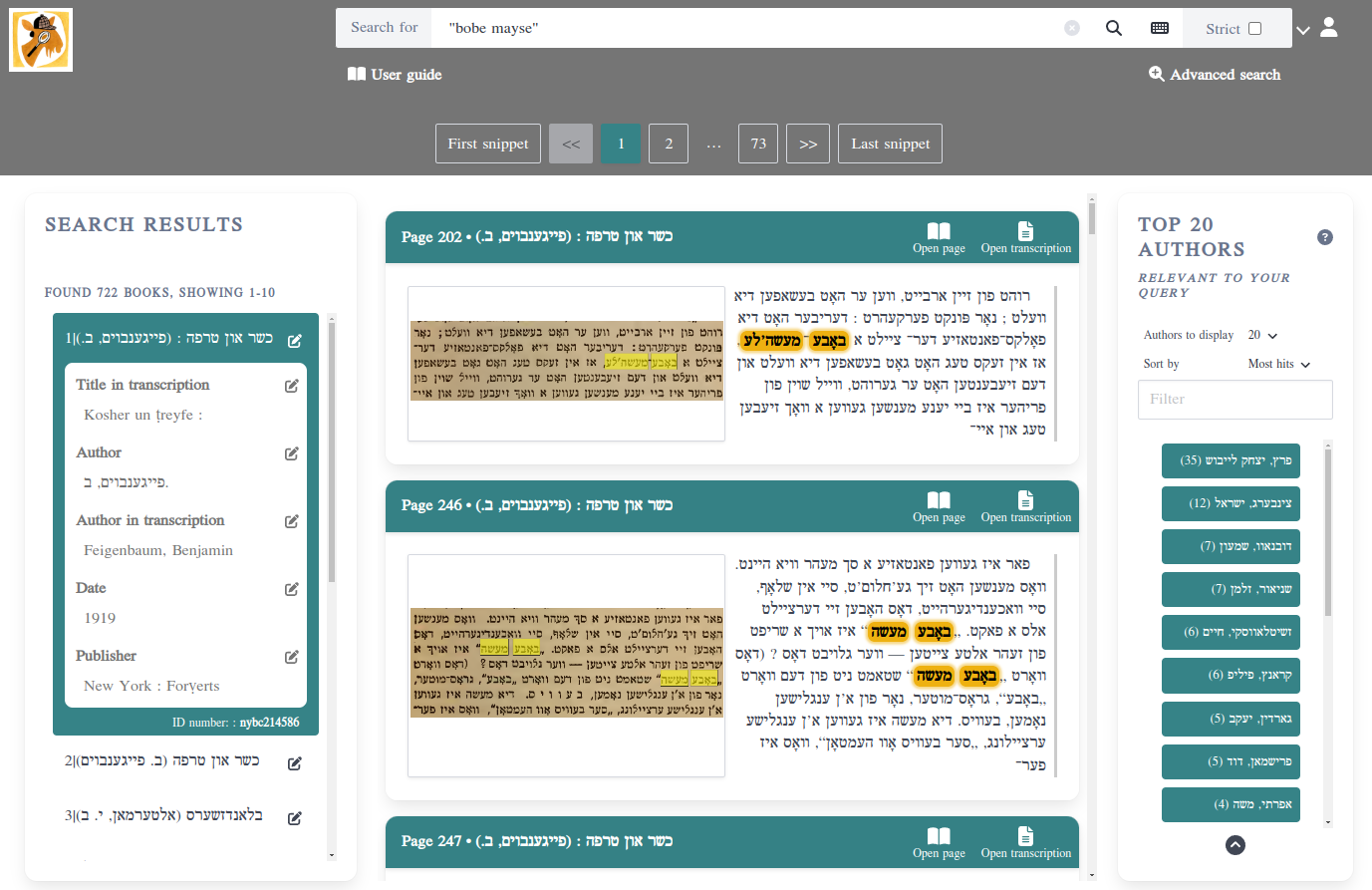Expand search options chevron beside Strict

[1302, 30]
